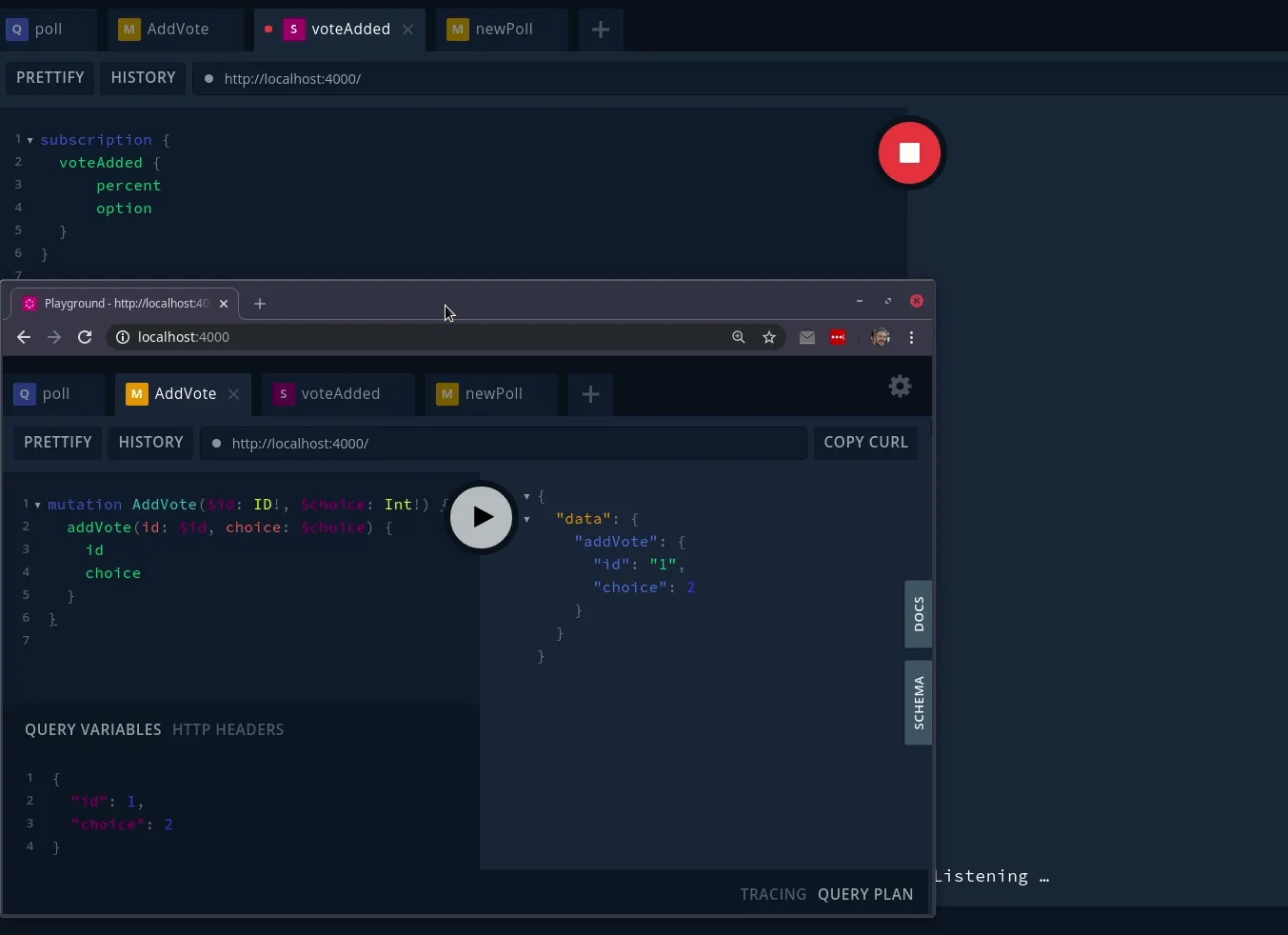Switch to the newPoll tab in front window

click(x=492, y=394)
